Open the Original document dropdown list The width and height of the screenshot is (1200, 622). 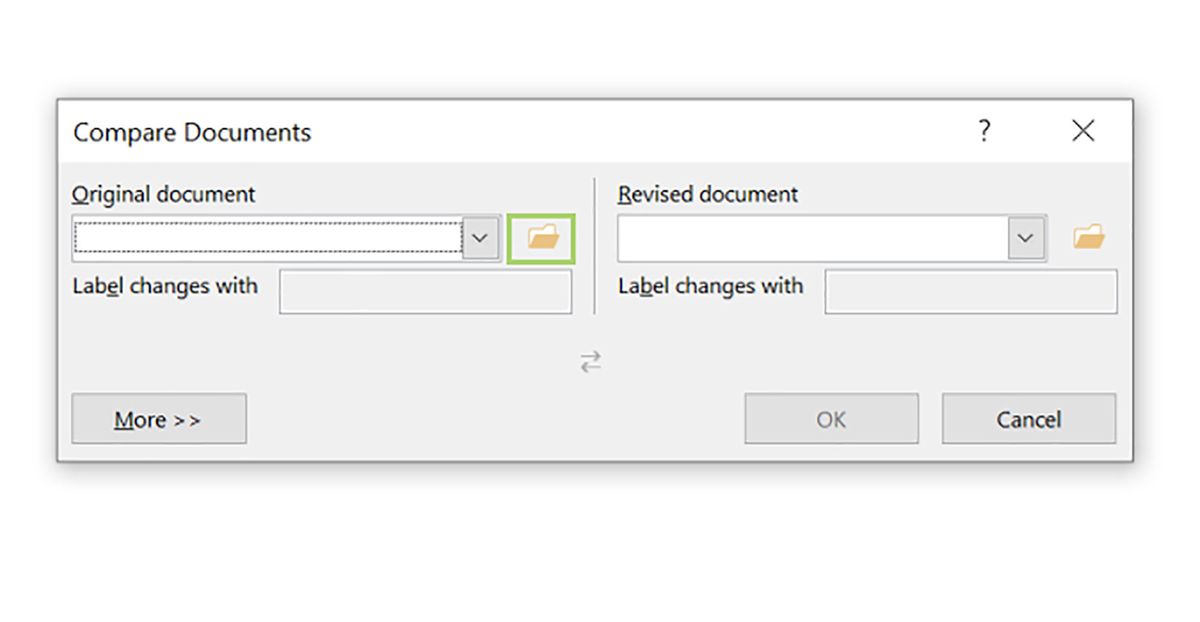[x=480, y=238]
